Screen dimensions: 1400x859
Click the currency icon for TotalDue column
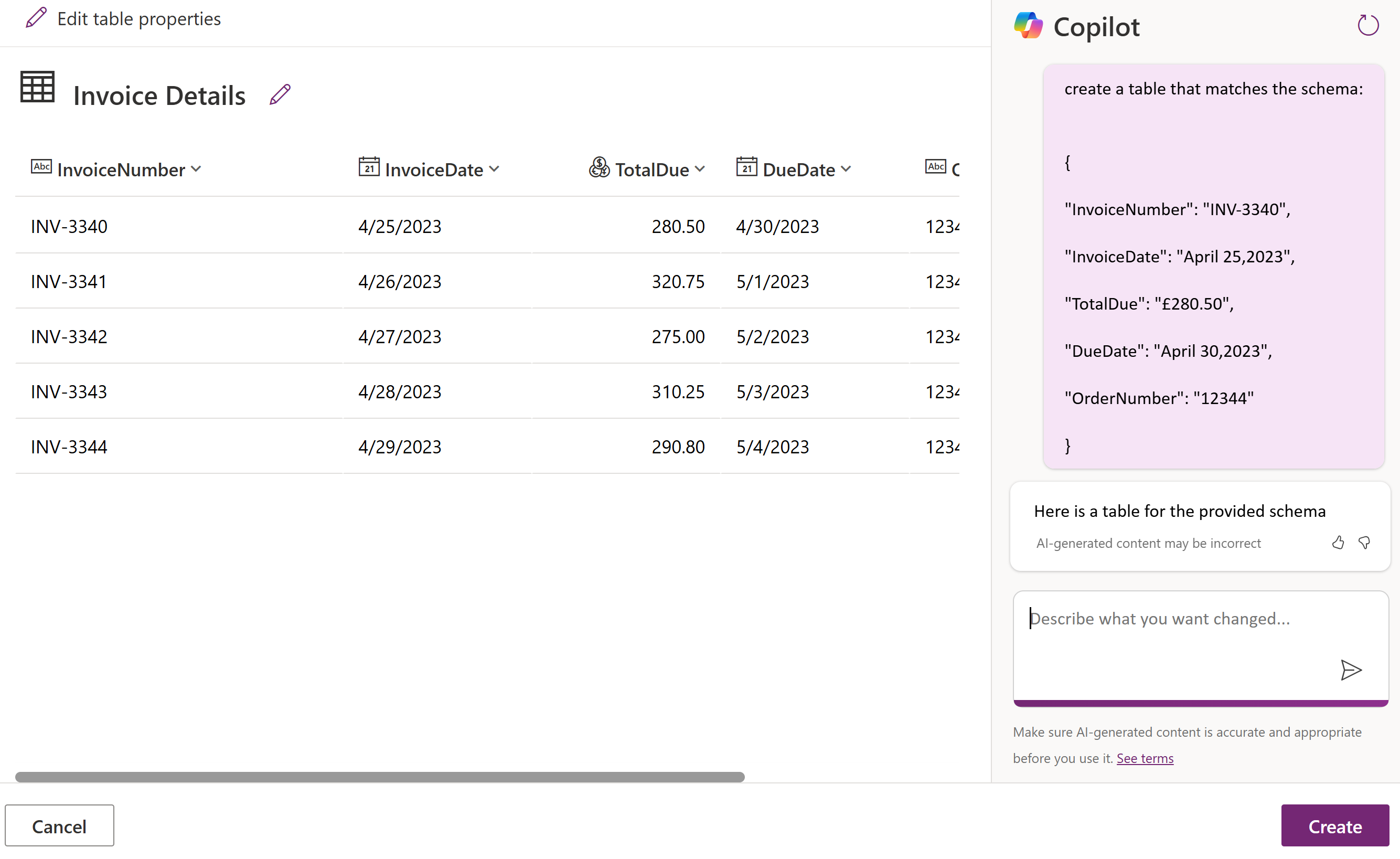(x=599, y=167)
